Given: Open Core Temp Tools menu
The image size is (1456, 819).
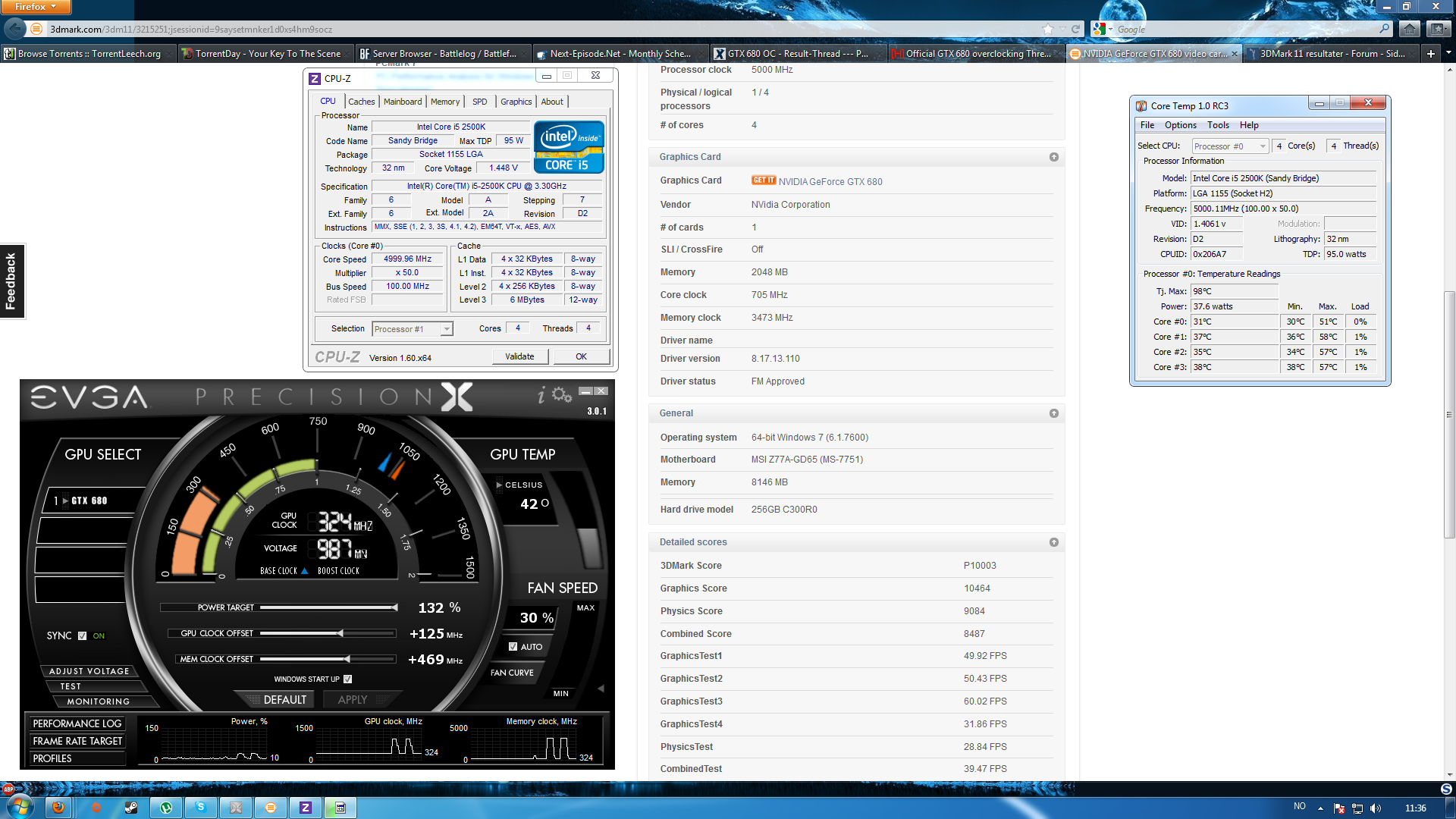Looking at the screenshot, I should pyautogui.click(x=1218, y=125).
